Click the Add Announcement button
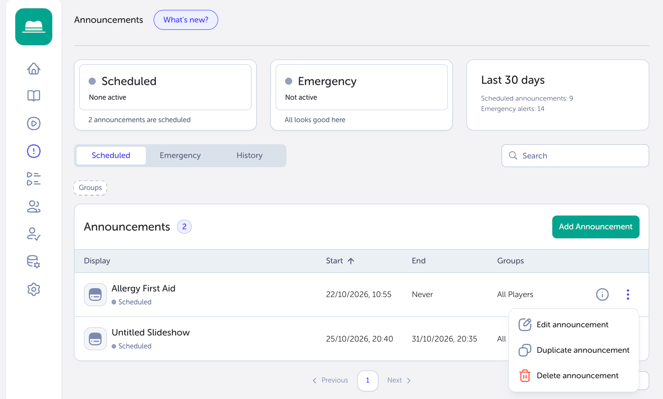 tap(595, 227)
